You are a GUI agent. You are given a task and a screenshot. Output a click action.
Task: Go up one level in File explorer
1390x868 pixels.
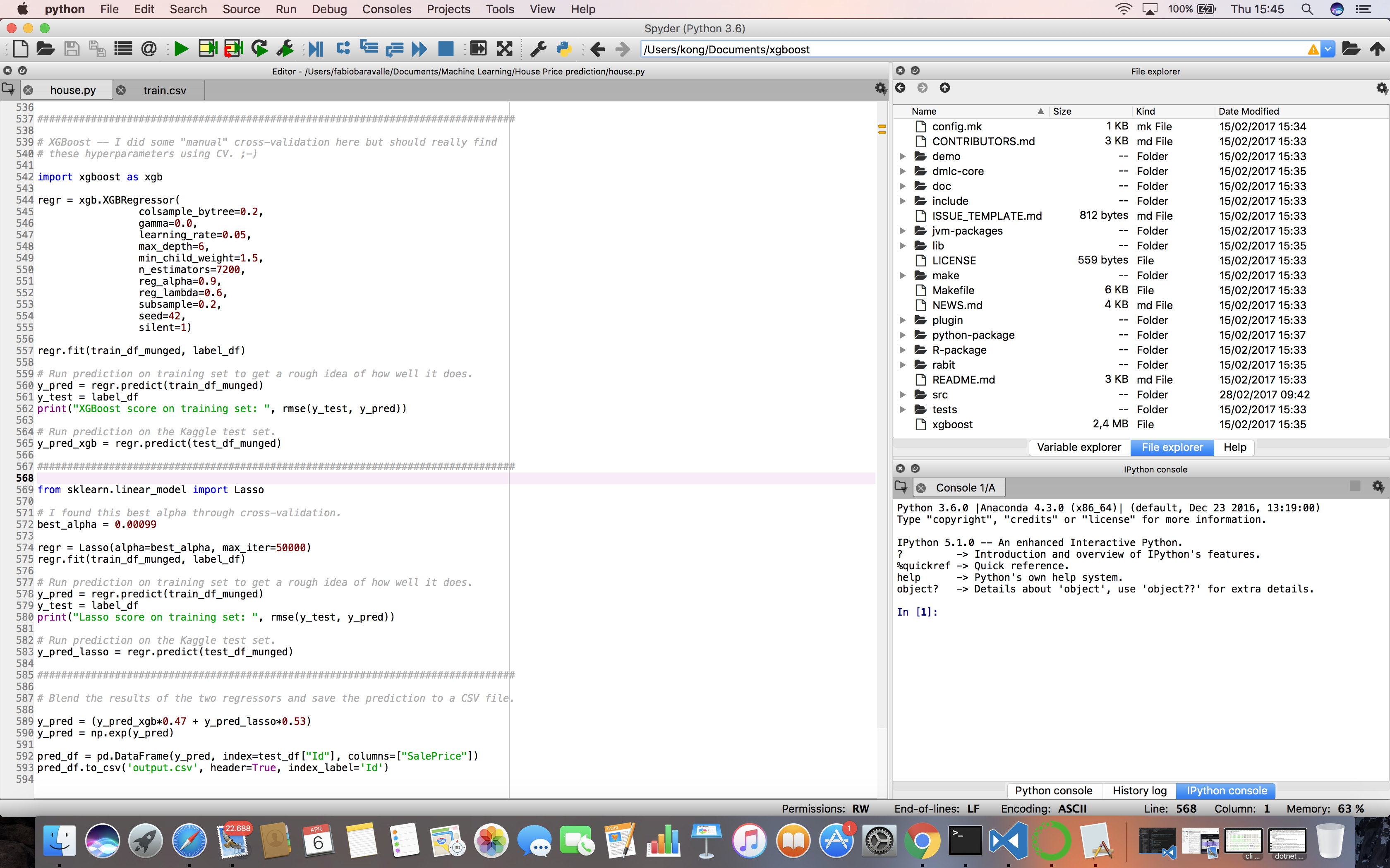tap(944, 87)
